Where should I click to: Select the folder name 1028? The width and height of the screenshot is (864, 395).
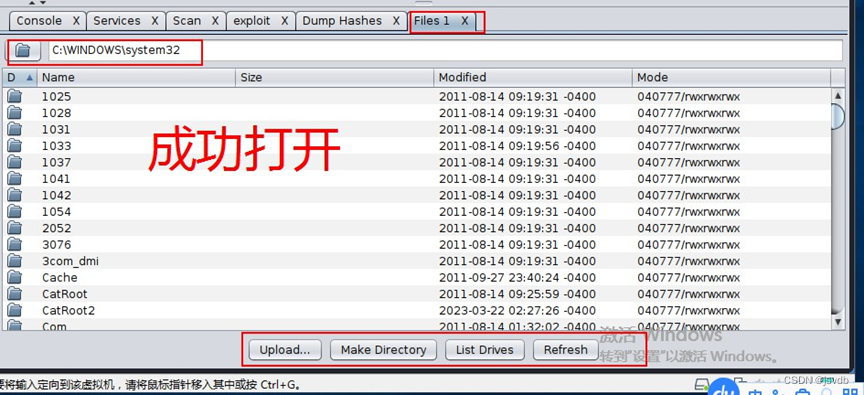[x=57, y=113]
